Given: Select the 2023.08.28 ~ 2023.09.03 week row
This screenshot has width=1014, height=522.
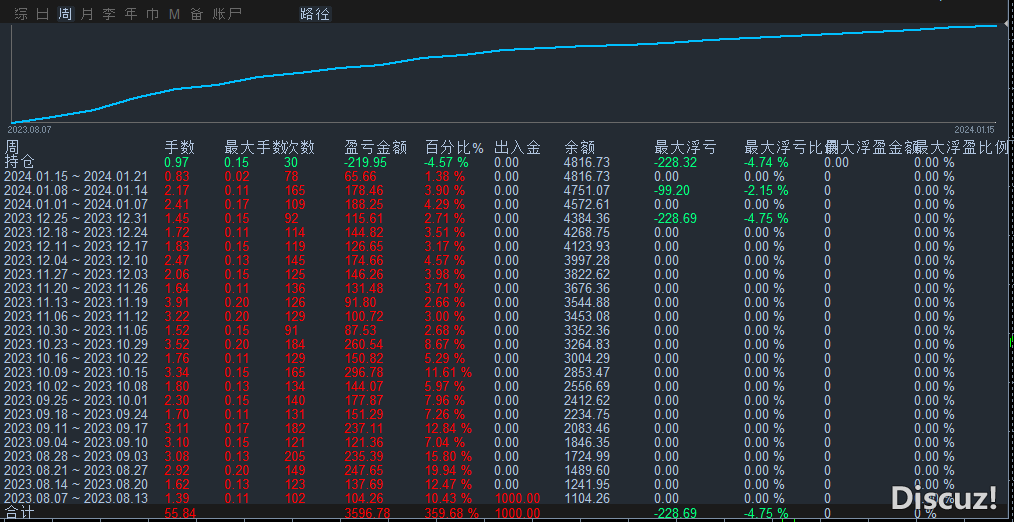Looking at the screenshot, I should [x=76, y=456].
